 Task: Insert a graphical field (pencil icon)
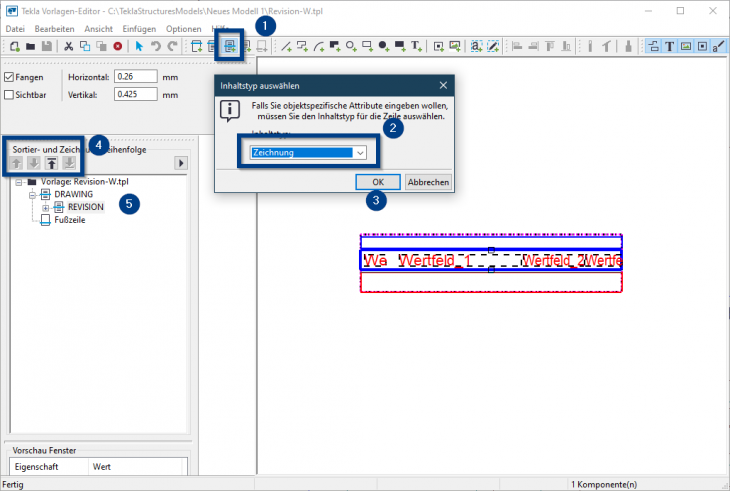[493, 46]
